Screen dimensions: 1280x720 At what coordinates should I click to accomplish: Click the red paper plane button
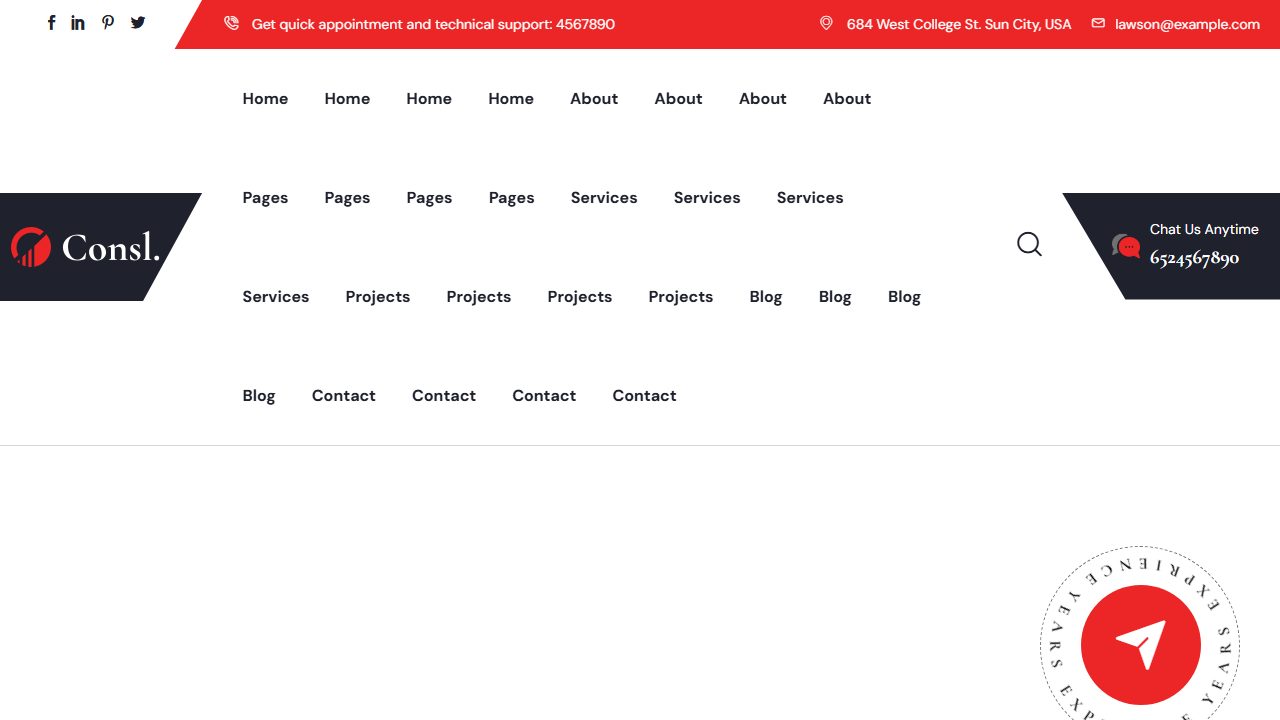tap(1141, 645)
